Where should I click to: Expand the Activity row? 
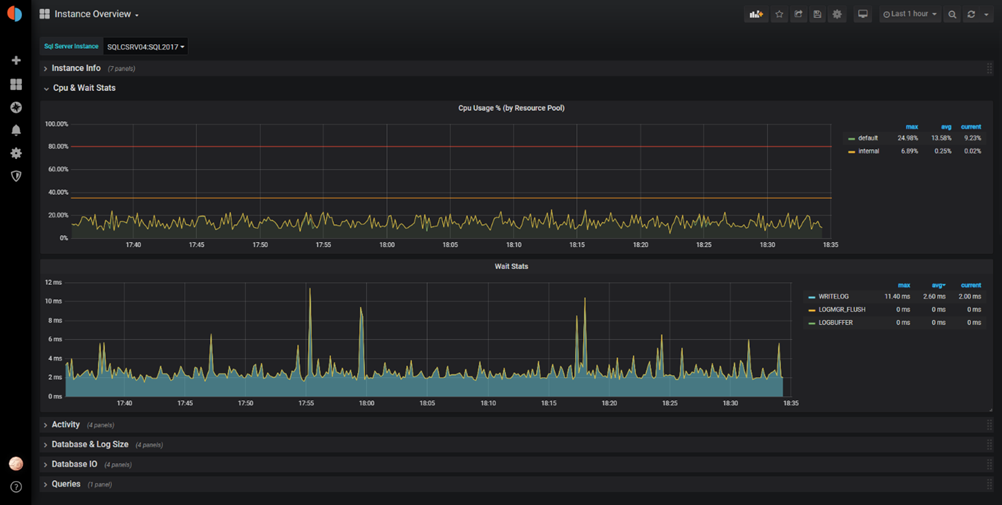coord(66,424)
